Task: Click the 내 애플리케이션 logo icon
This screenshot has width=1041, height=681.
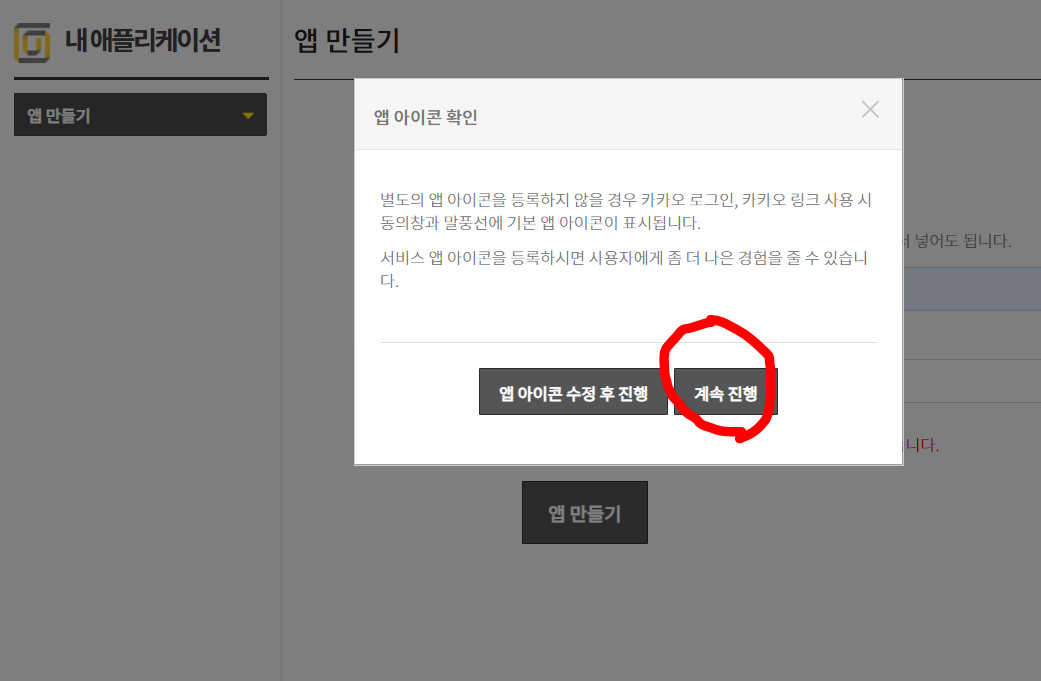Action: [x=32, y=42]
